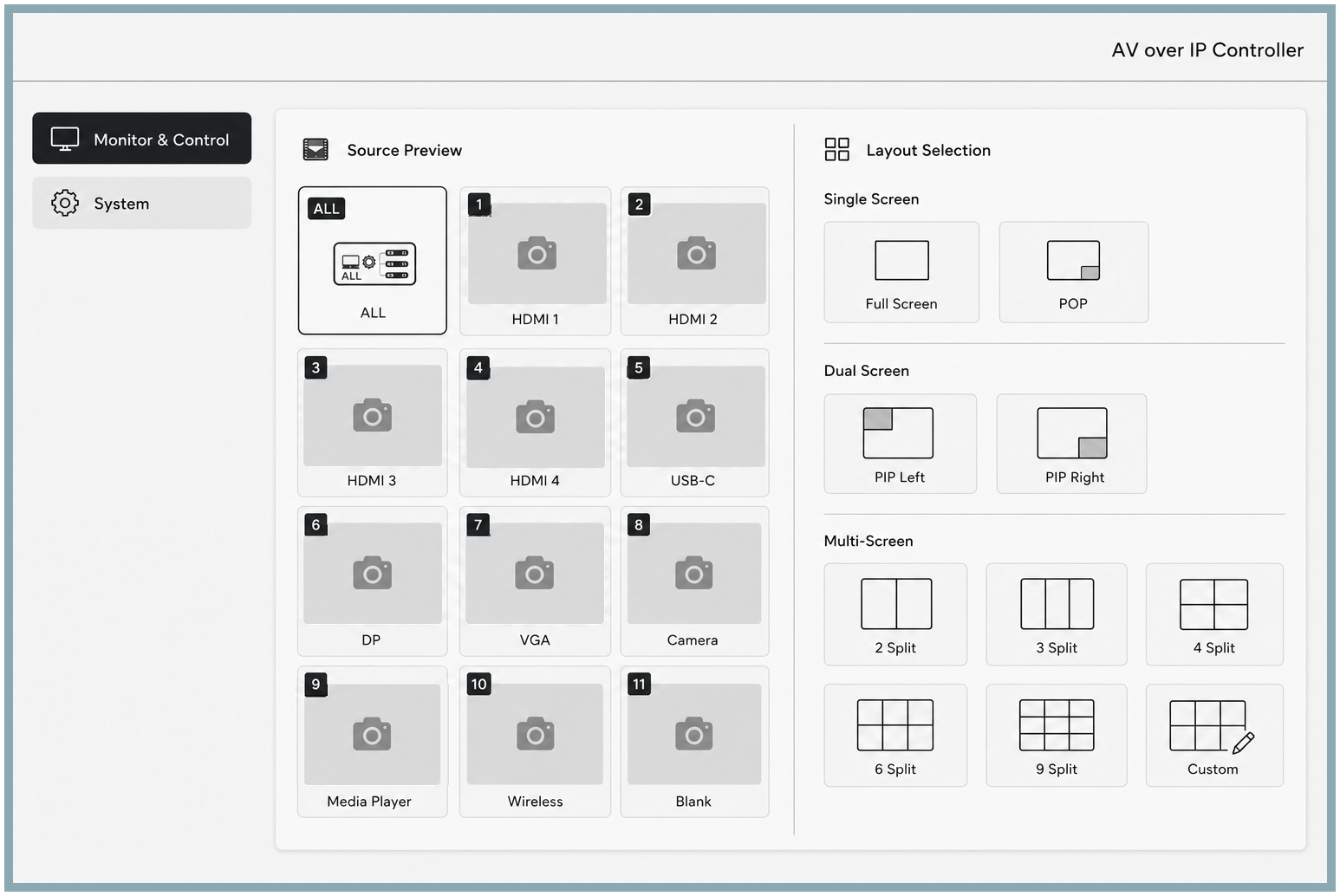Choose the USB-C source preview

click(694, 423)
